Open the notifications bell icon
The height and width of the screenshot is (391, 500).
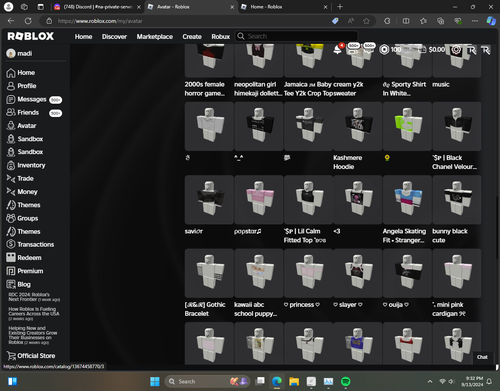tap(337, 50)
